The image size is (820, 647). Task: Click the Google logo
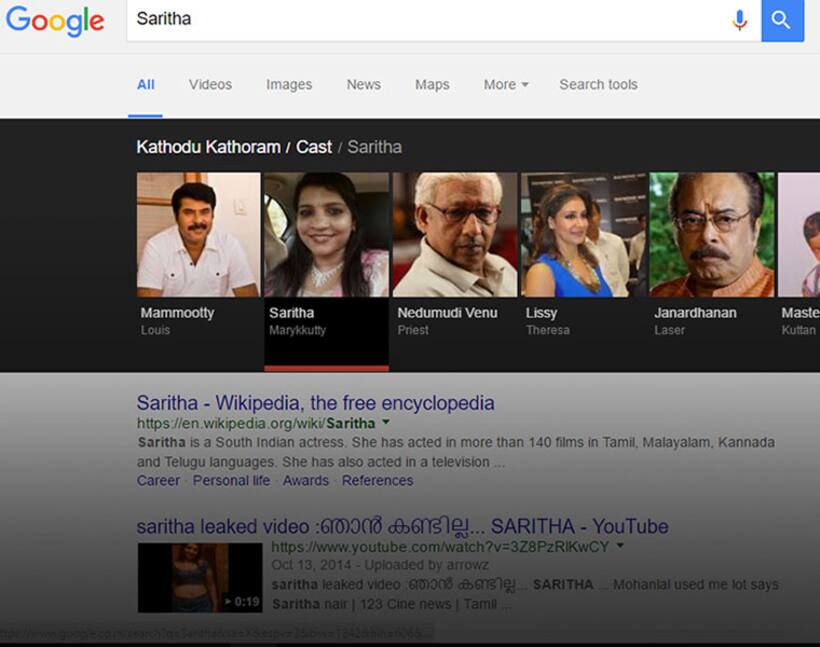[x=55, y=21]
